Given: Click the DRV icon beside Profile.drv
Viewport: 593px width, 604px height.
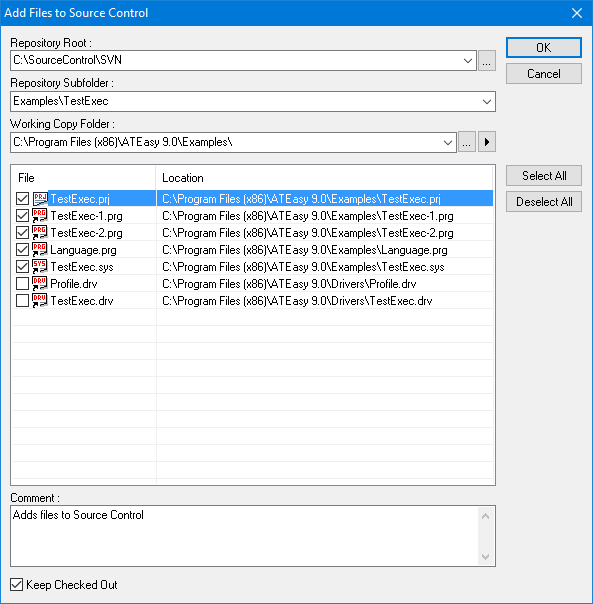Looking at the screenshot, I should coord(40,284).
